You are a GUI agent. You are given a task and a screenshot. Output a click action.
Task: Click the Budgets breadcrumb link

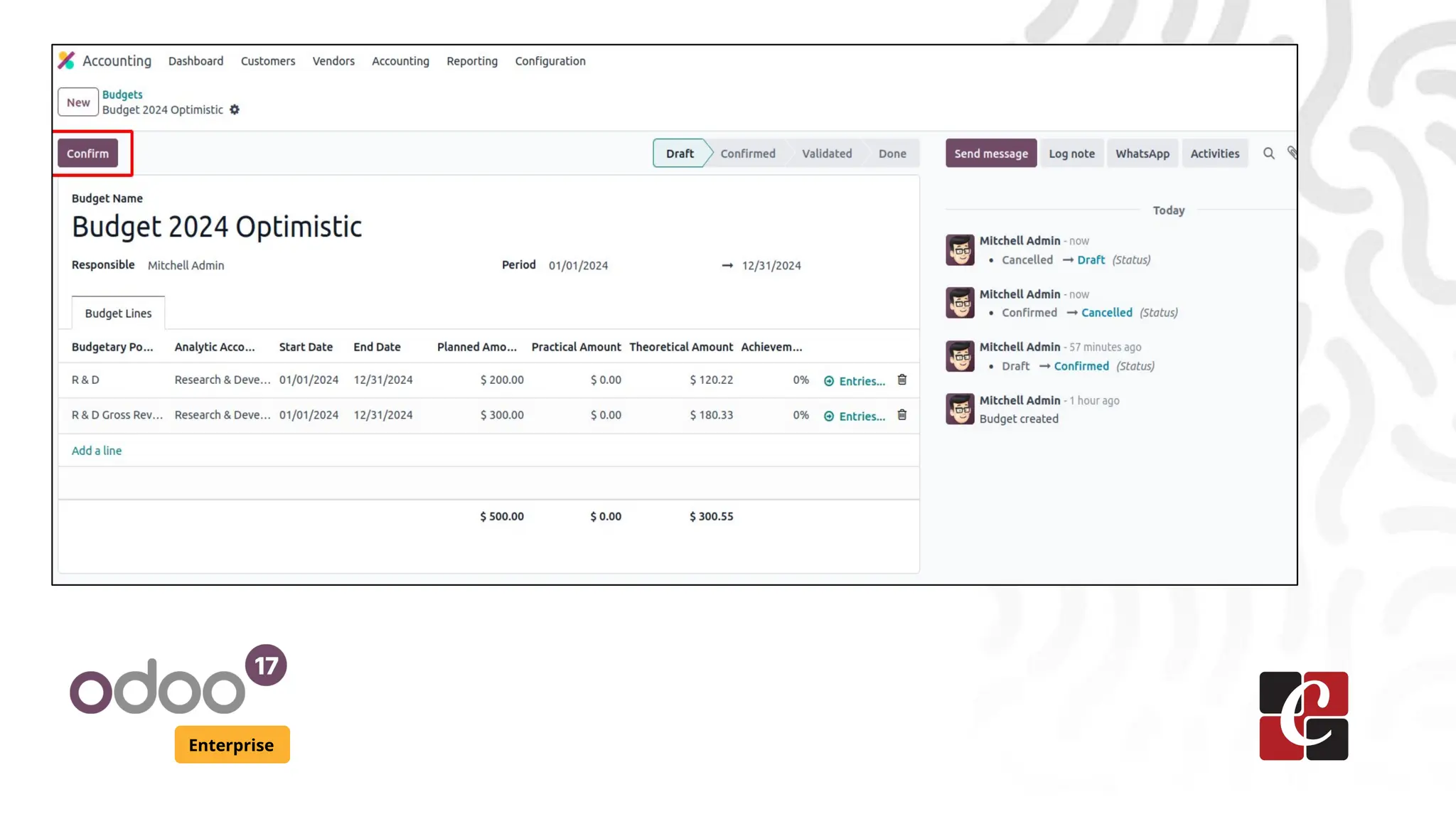pos(122,95)
